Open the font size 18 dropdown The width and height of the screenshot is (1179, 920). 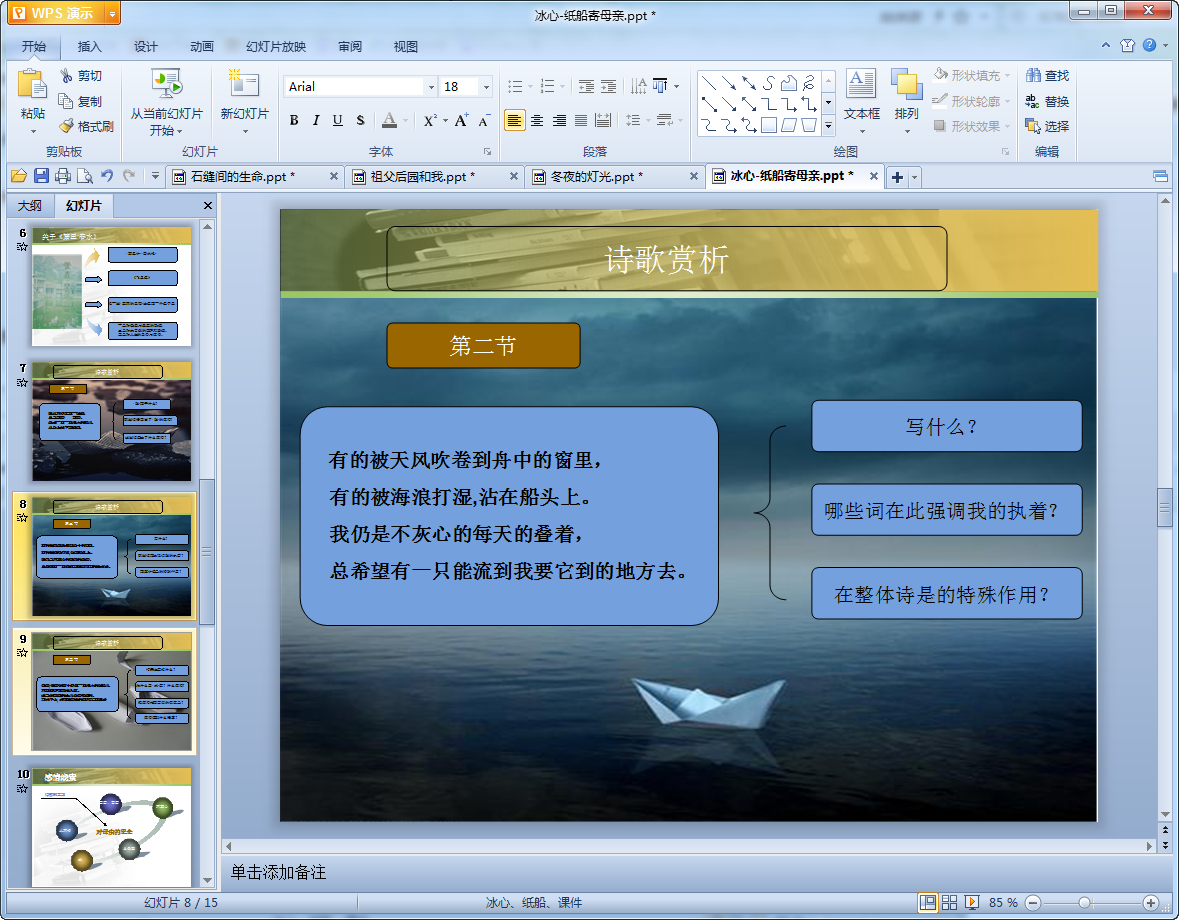(x=486, y=87)
